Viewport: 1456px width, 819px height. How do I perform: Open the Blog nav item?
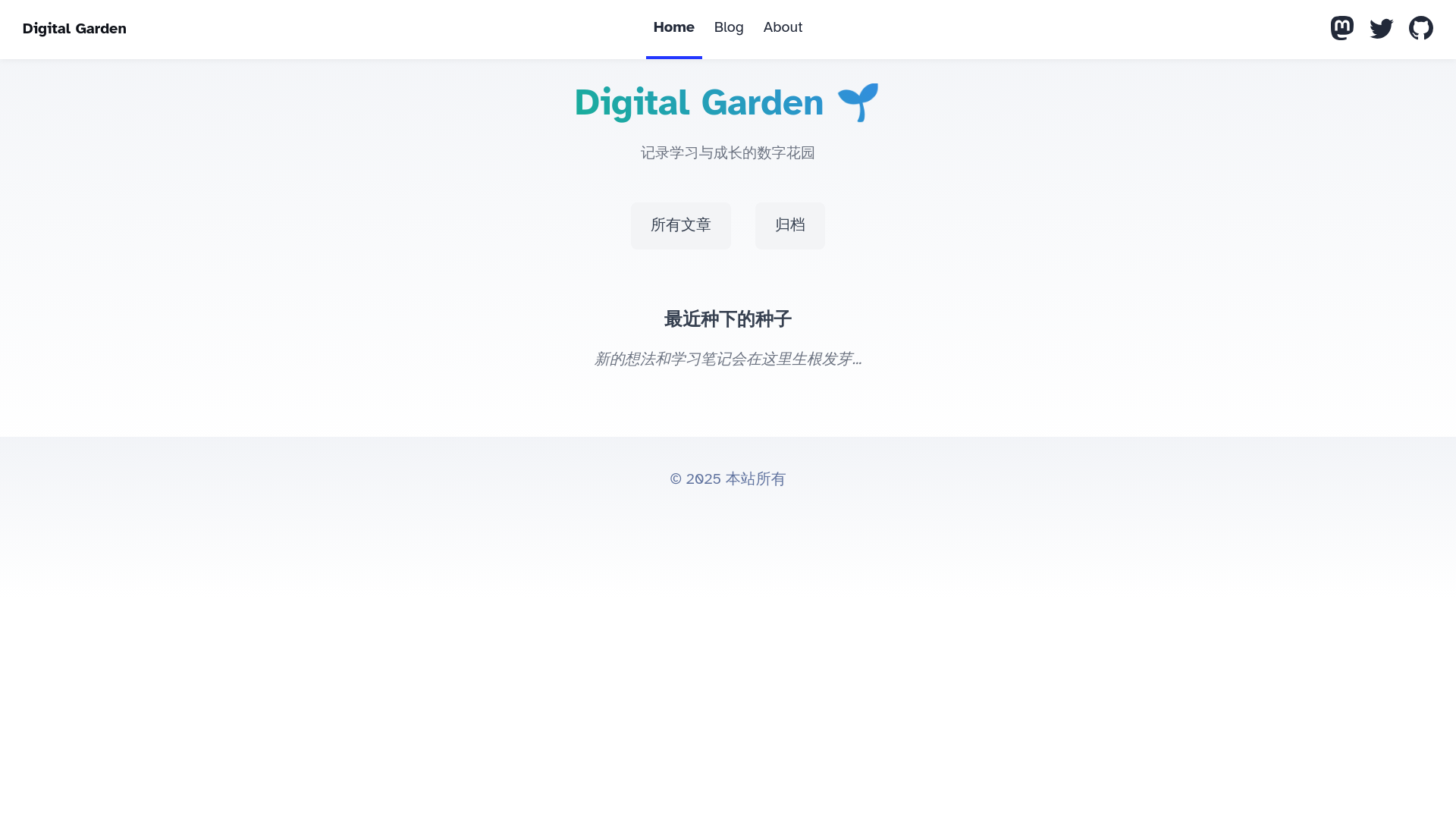[x=728, y=28]
